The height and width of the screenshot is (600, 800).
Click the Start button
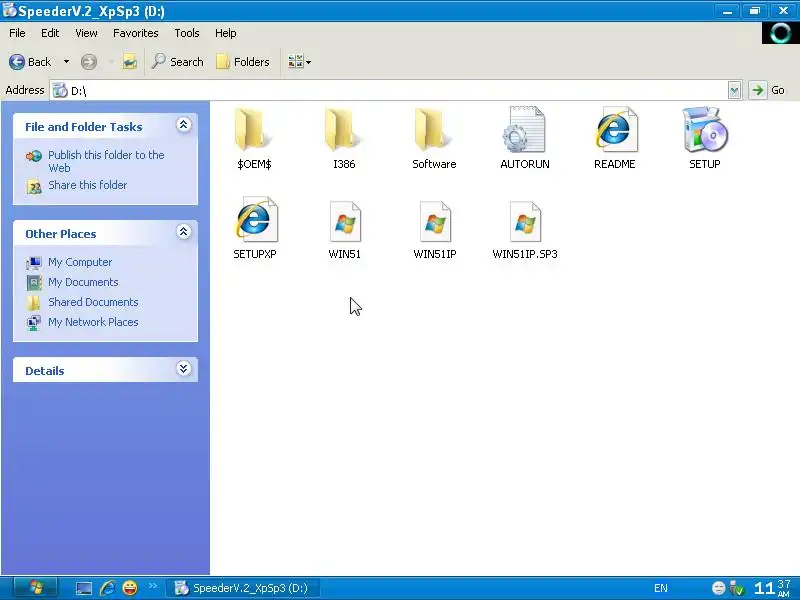pyautogui.click(x=36, y=588)
